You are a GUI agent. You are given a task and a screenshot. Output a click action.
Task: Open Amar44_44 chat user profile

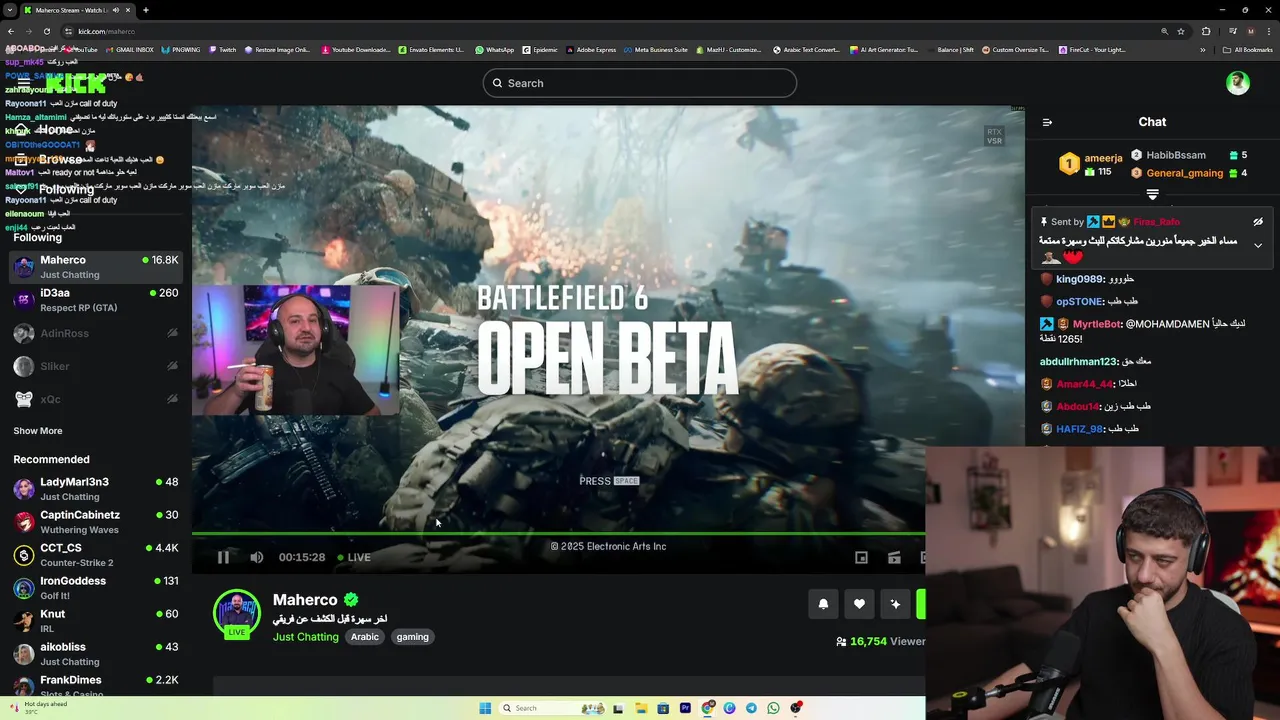[x=1084, y=384]
